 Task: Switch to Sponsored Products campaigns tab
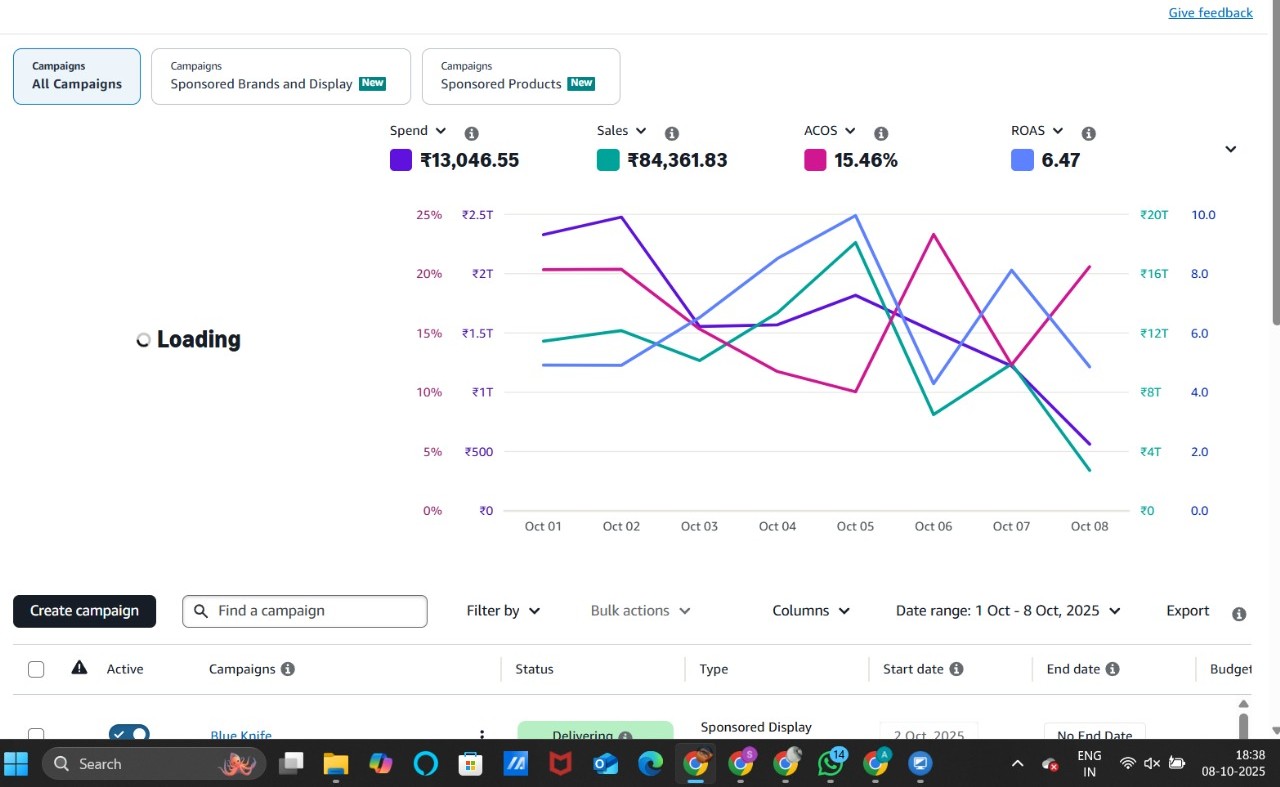(x=520, y=76)
